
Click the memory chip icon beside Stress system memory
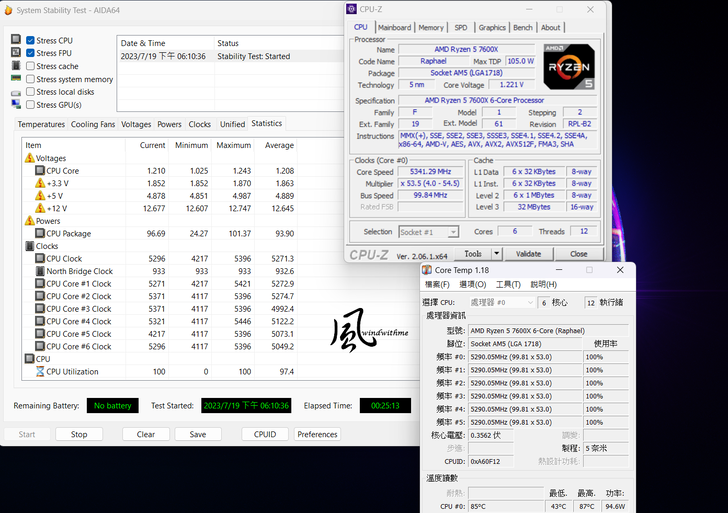15,79
